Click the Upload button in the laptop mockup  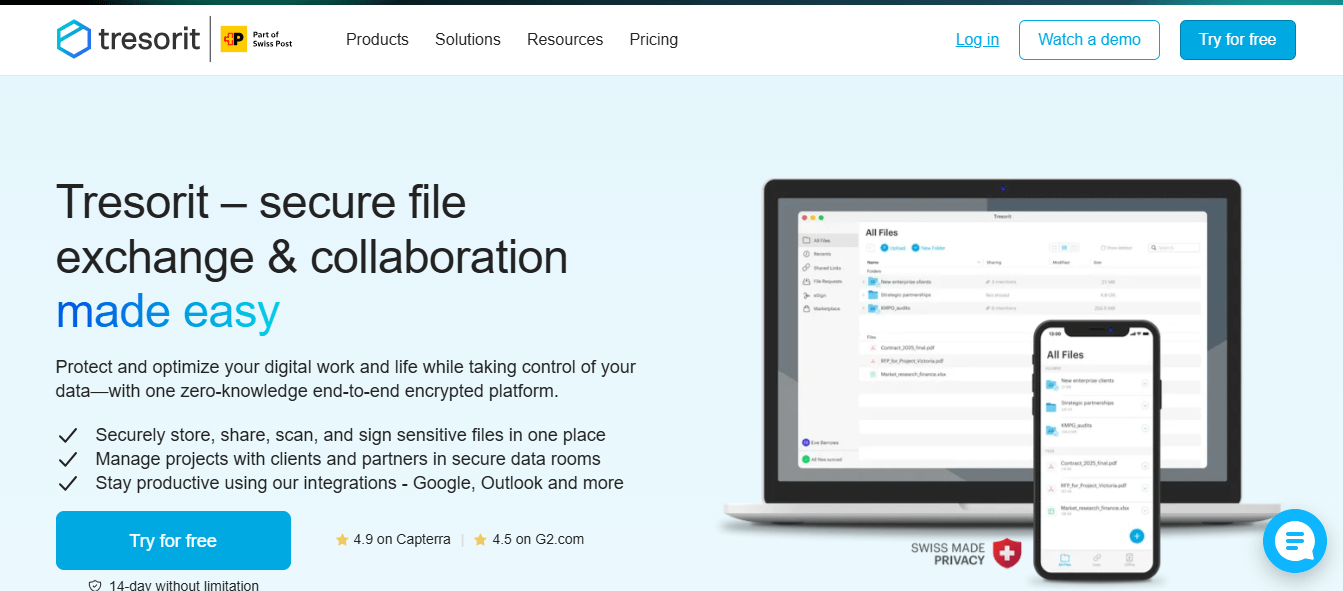pyautogui.click(x=893, y=247)
